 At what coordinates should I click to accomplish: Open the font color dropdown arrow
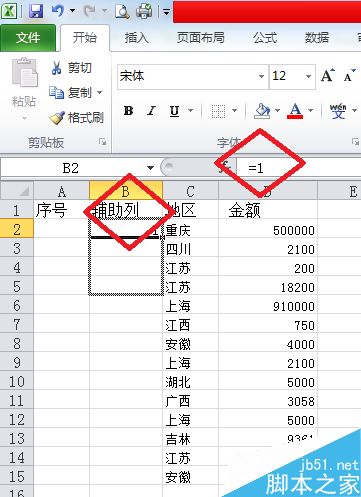click(x=311, y=110)
